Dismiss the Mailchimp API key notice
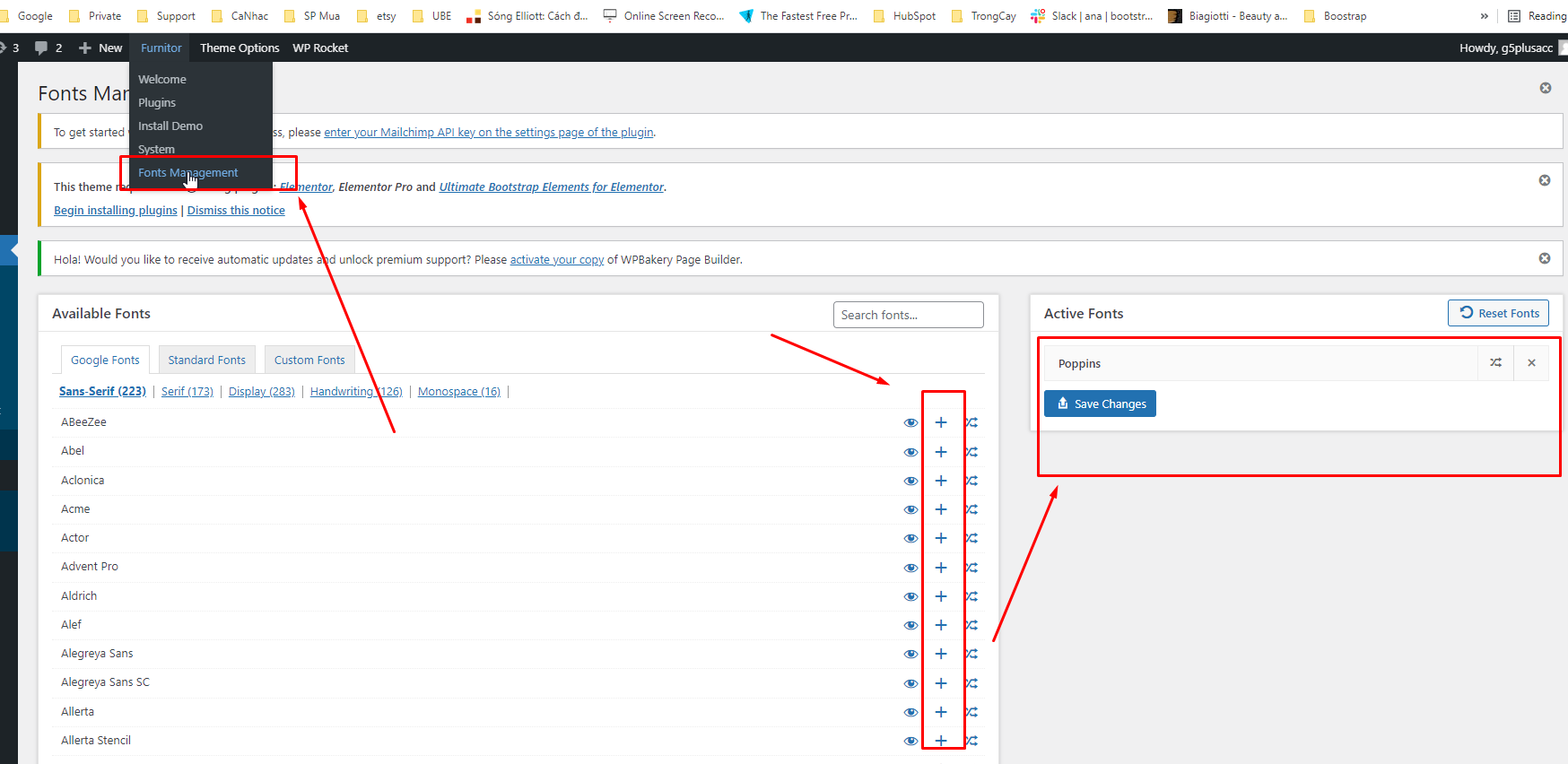This screenshot has height=764, width=1568. click(1546, 88)
